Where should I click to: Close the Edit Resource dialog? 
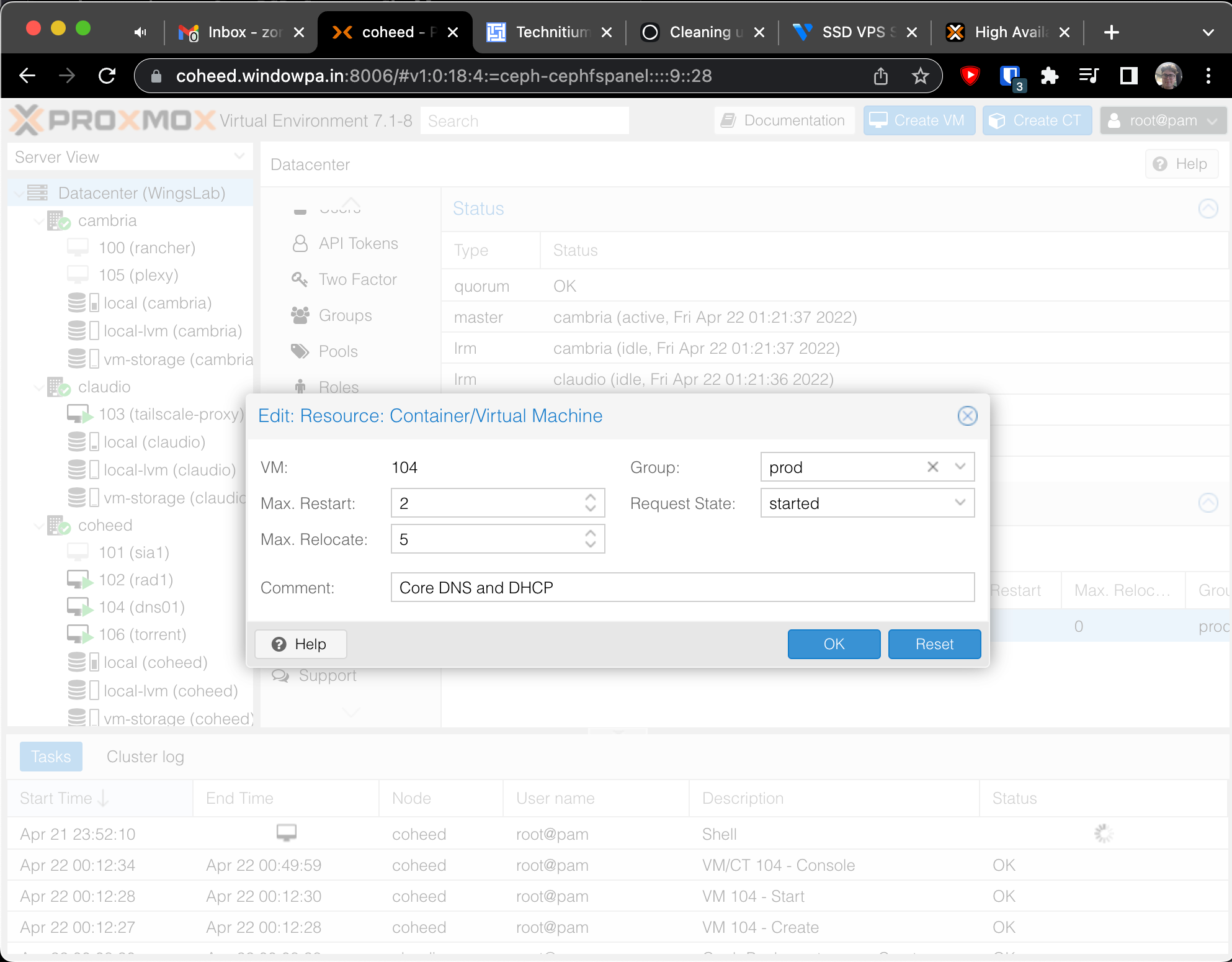(x=967, y=416)
